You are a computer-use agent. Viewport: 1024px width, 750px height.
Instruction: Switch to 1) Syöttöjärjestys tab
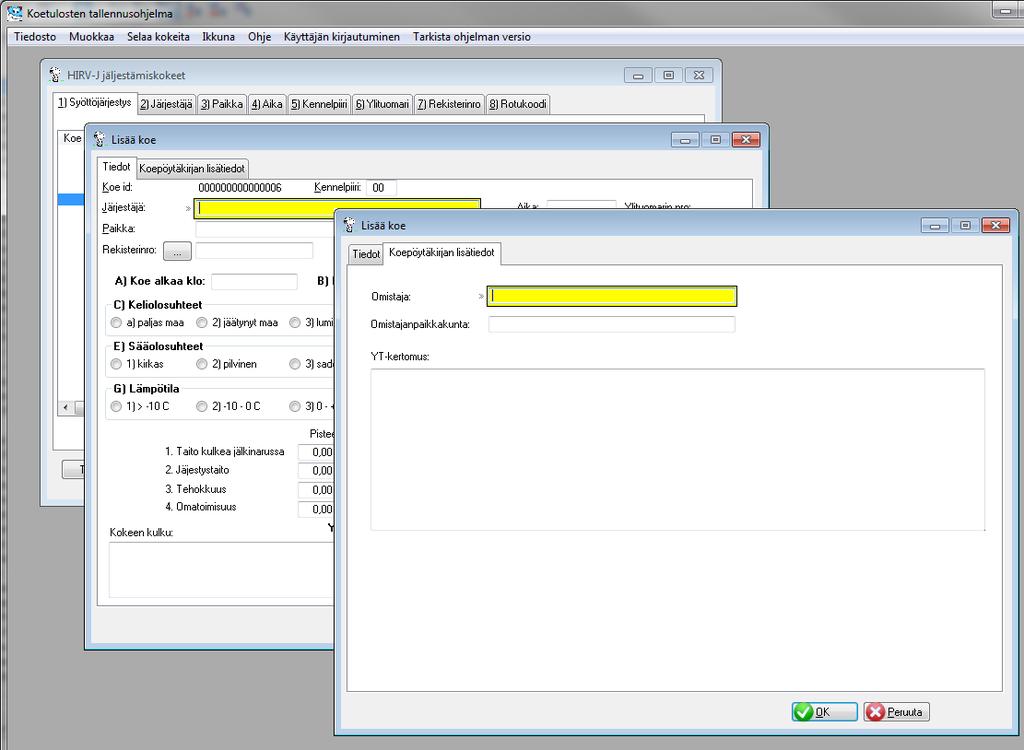point(94,103)
